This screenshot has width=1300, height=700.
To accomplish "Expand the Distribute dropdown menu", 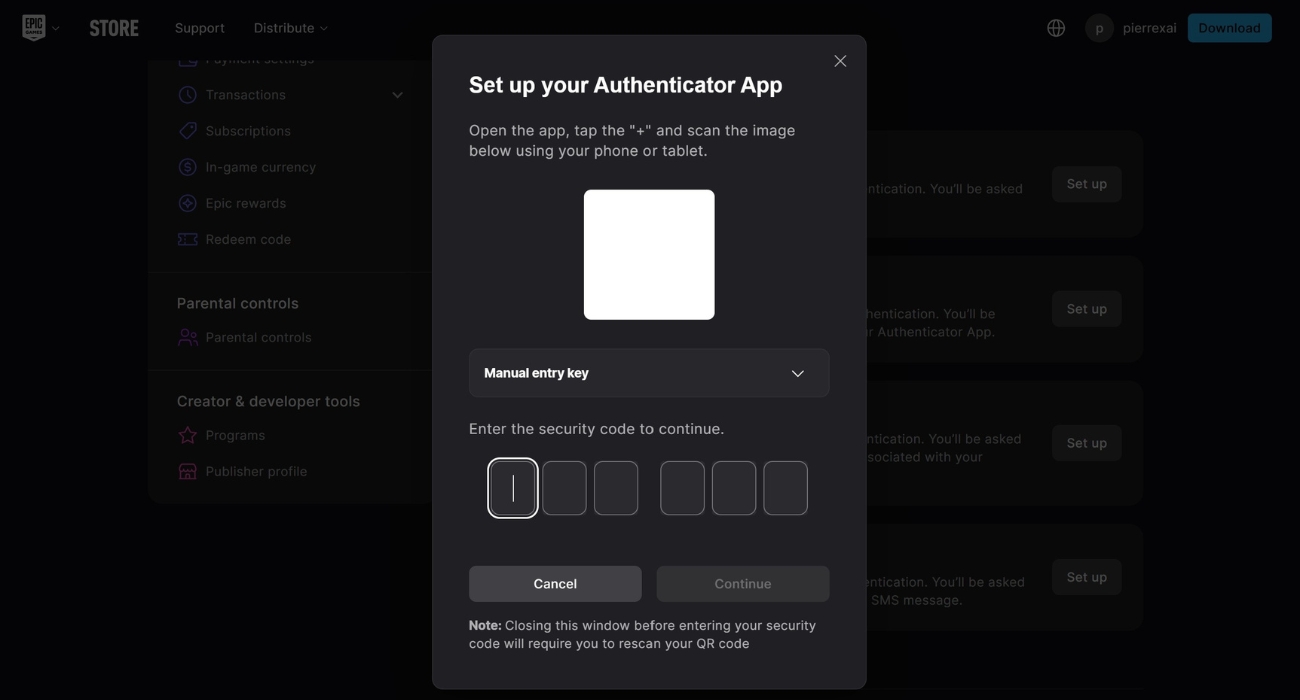I will coord(291,28).
